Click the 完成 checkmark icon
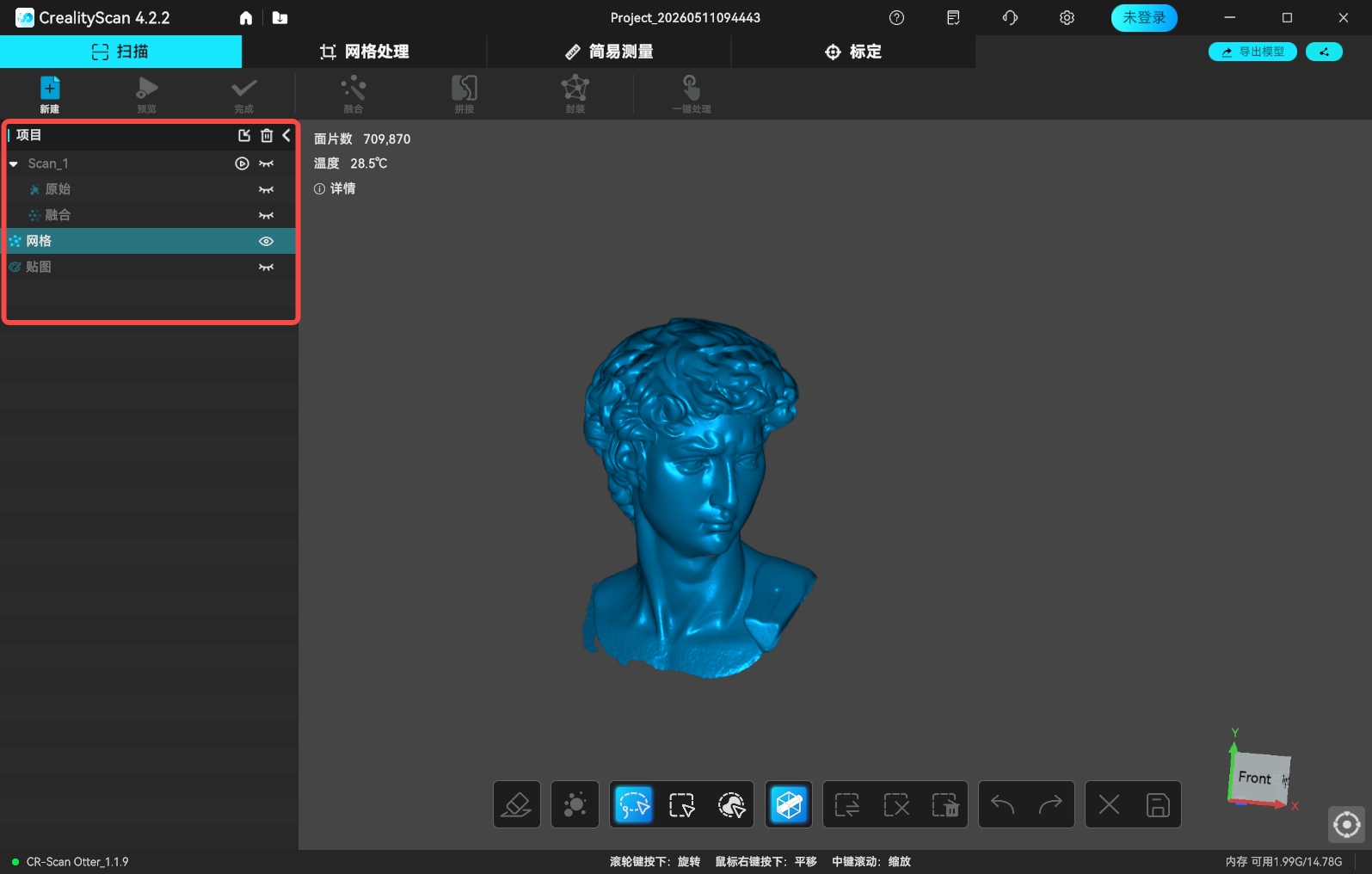The image size is (1372, 874). click(x=244, y=88)
